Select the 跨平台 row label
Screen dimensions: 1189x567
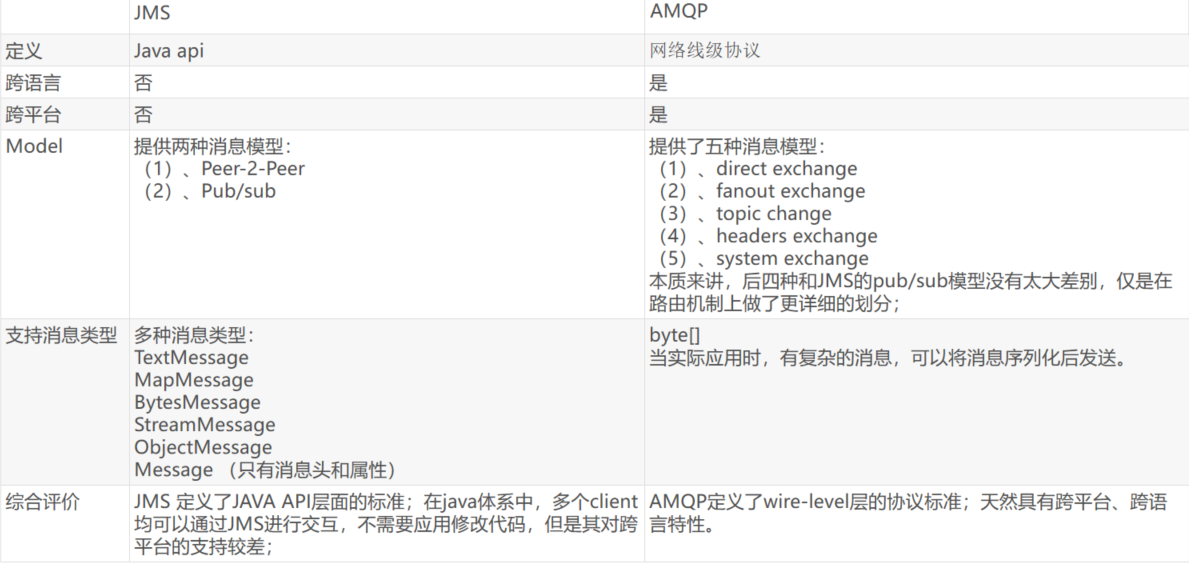33,114
